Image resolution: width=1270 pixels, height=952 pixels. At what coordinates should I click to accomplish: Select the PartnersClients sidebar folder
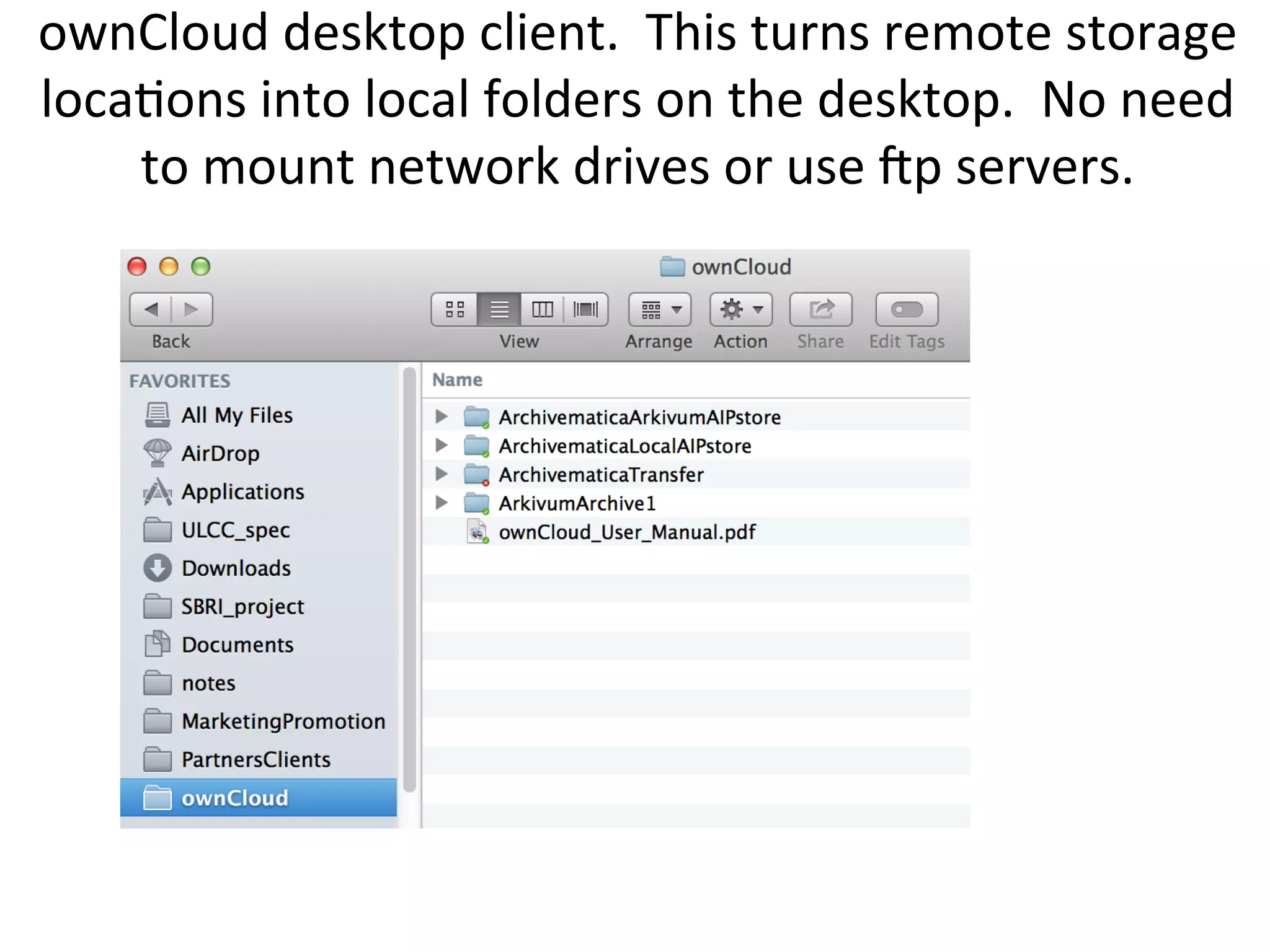tap(259, 760)
